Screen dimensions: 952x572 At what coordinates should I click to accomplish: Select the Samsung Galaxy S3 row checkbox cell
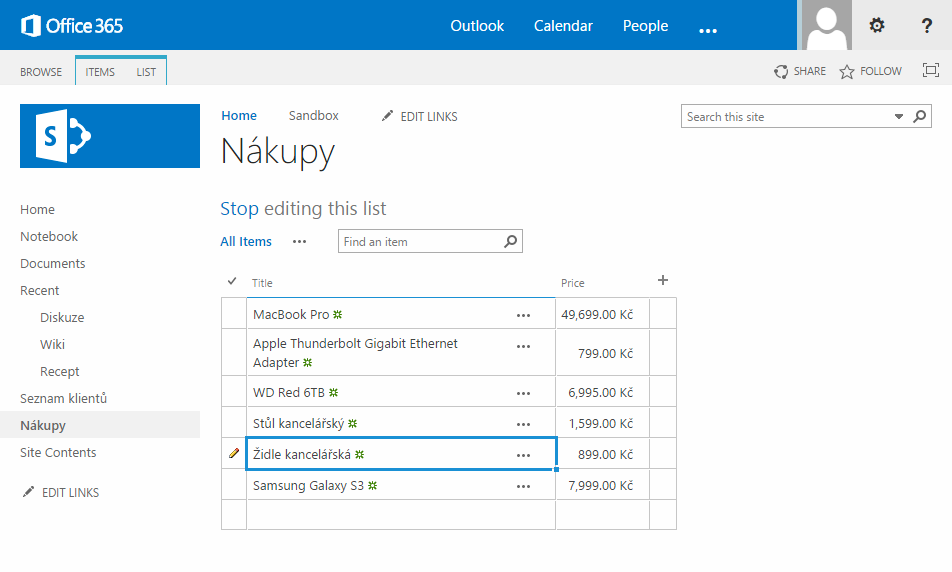point(234,485)
